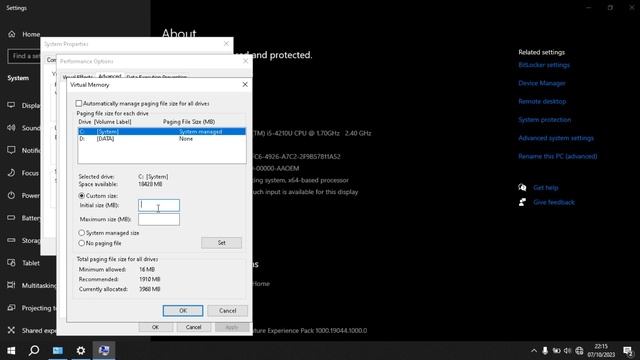Click the Set button
Image resolution: width=640 pixels, height=360 pixels.
click(x=221, y=243)
